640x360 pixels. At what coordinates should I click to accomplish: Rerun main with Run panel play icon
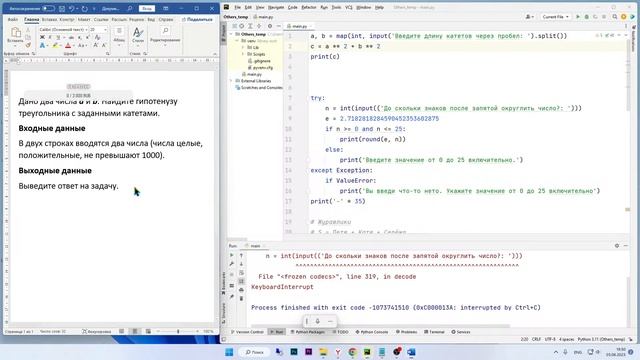tap(232, 255)
